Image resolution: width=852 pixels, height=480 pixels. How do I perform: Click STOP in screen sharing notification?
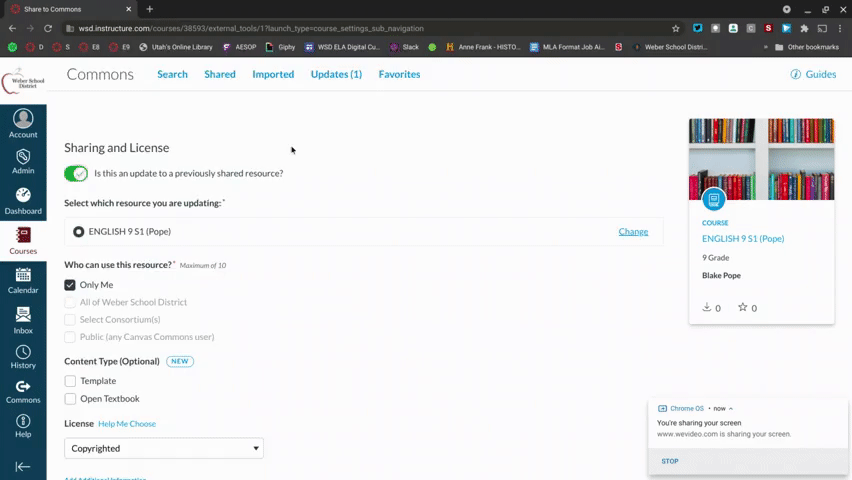coord(670,461)
